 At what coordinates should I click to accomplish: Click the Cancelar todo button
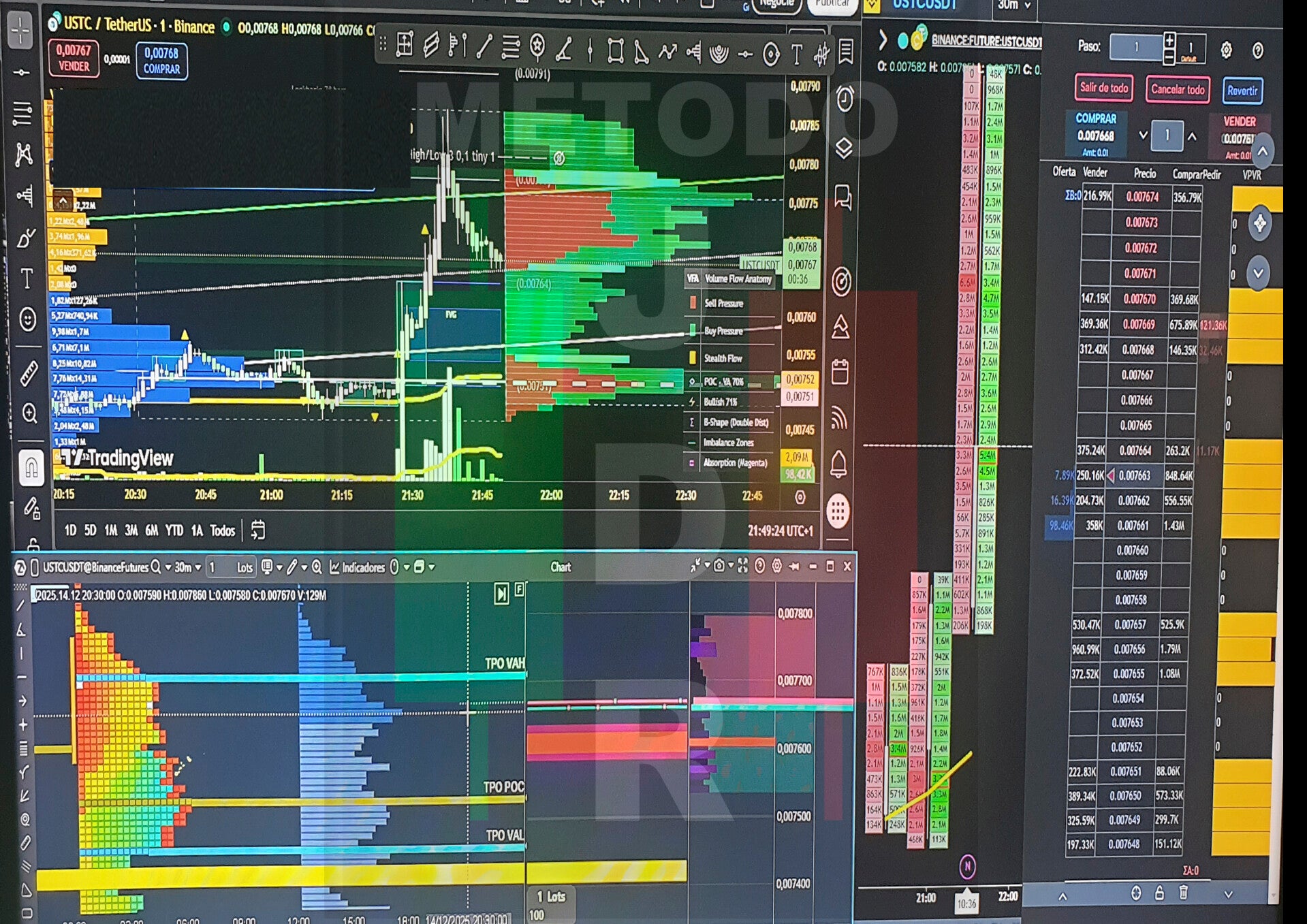click(1178, 89)
